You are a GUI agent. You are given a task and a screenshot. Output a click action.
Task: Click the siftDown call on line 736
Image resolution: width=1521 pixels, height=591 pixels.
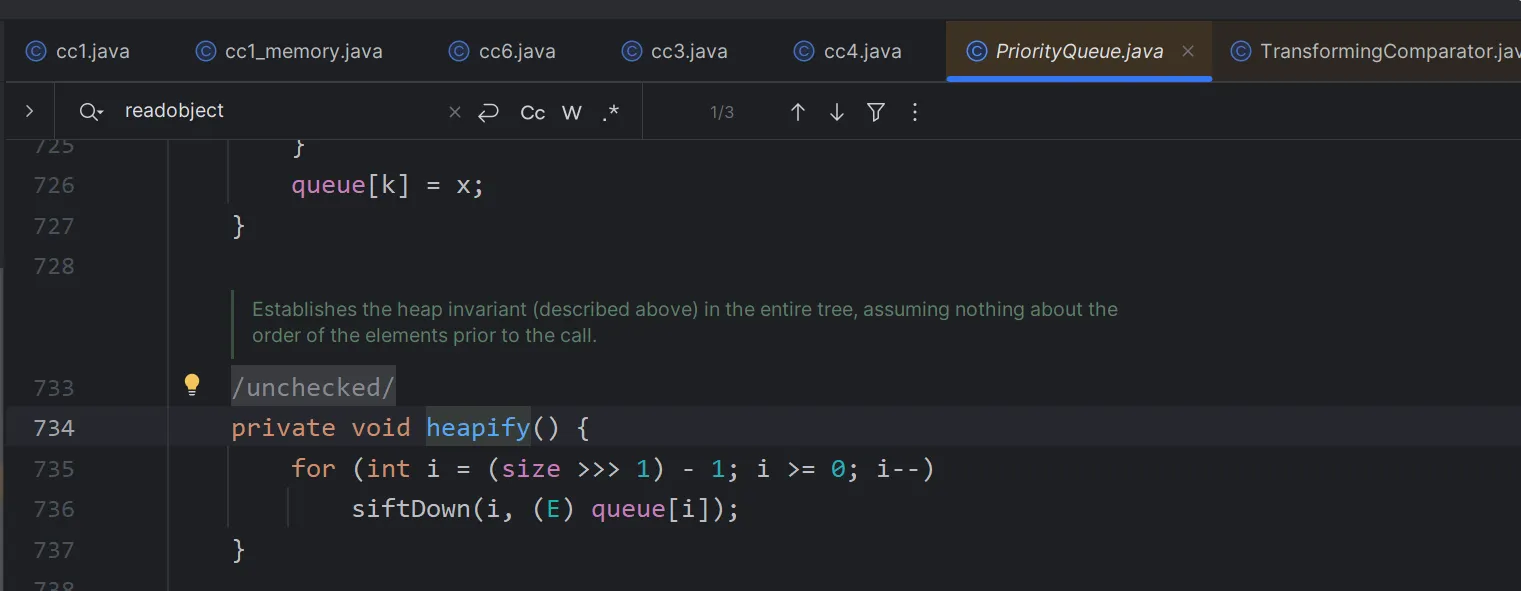click(411, 509)
